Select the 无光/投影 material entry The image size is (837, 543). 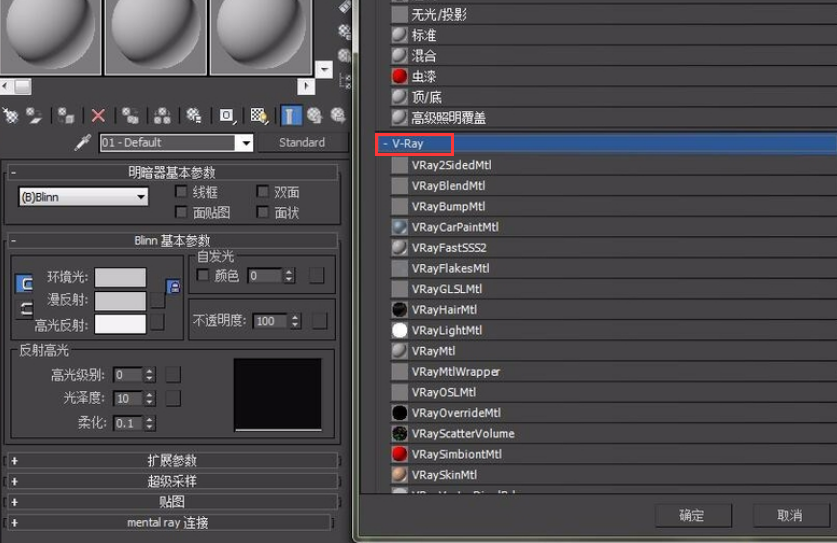click(x=429, y=14)
